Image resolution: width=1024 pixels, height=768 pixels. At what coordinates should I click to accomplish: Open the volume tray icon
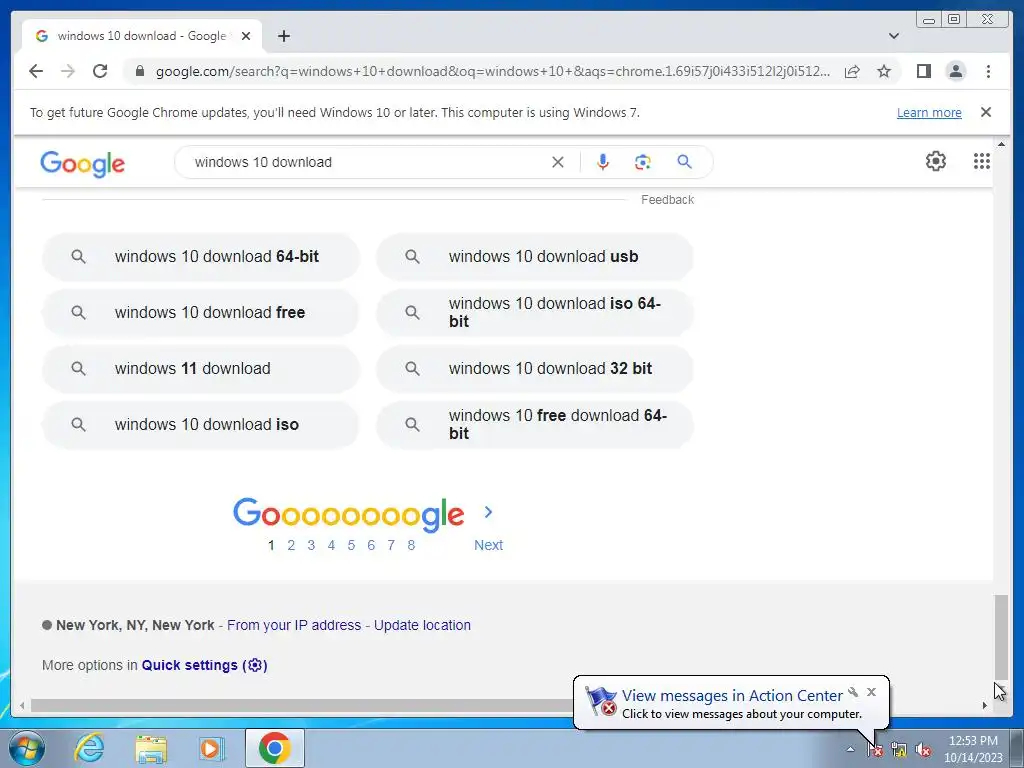click(x=923, y=750)
